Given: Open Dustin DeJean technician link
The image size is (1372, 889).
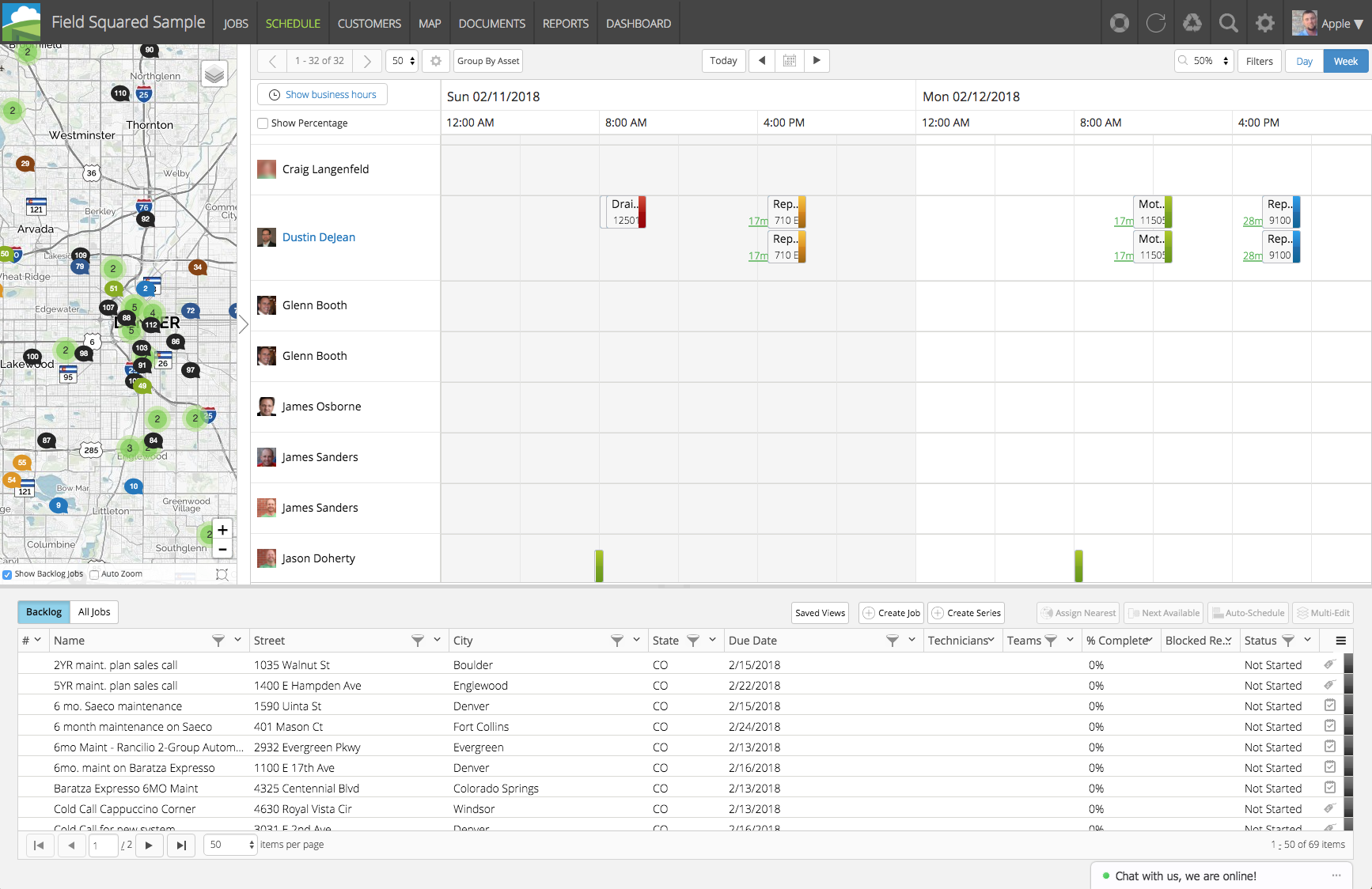Looking at the screenshot, I should point(319,237).
